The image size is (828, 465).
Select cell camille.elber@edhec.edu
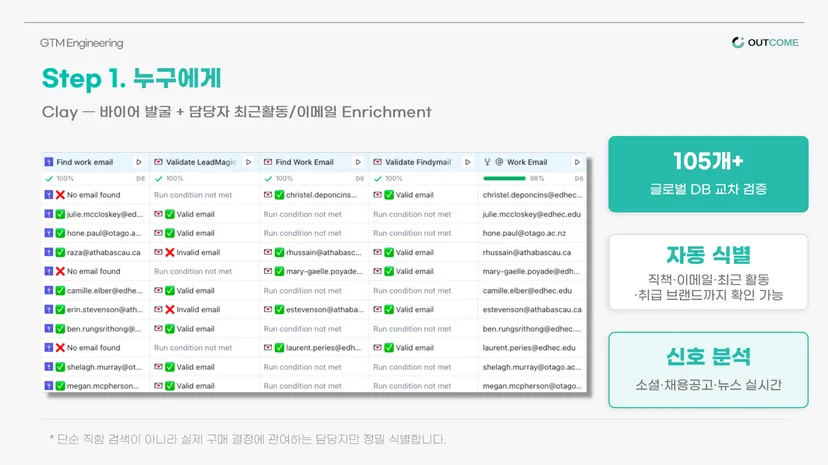click(x=532, y=291)
